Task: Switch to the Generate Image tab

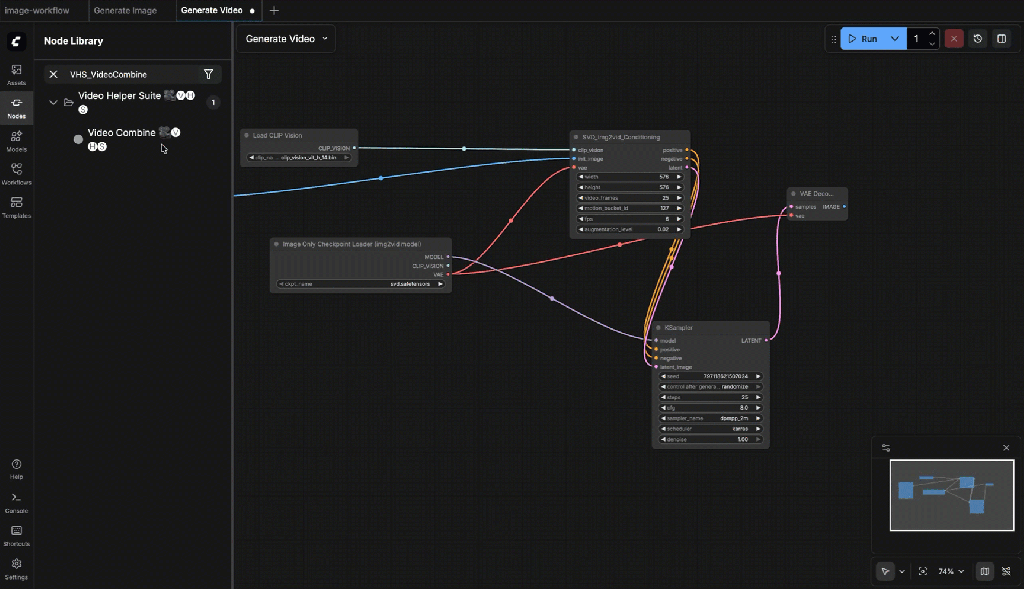Action: [x=125, y=10]
